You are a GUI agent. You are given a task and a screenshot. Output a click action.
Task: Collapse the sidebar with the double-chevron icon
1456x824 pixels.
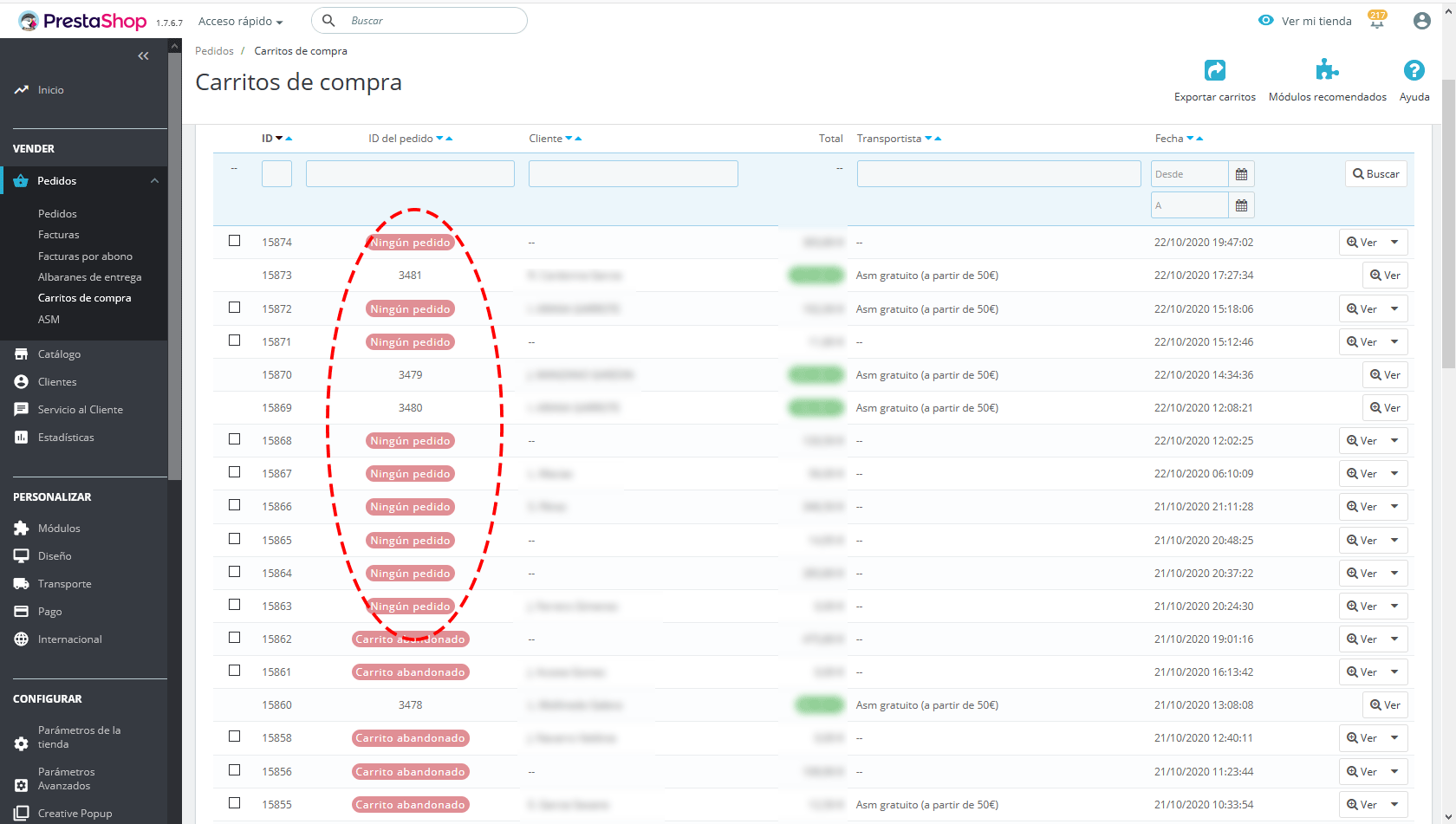[143, 56]
